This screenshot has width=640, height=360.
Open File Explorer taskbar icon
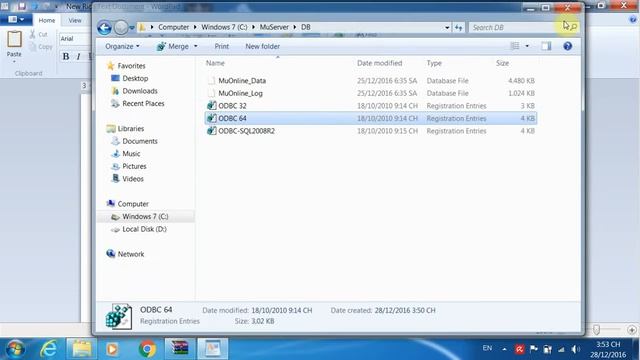82,349
